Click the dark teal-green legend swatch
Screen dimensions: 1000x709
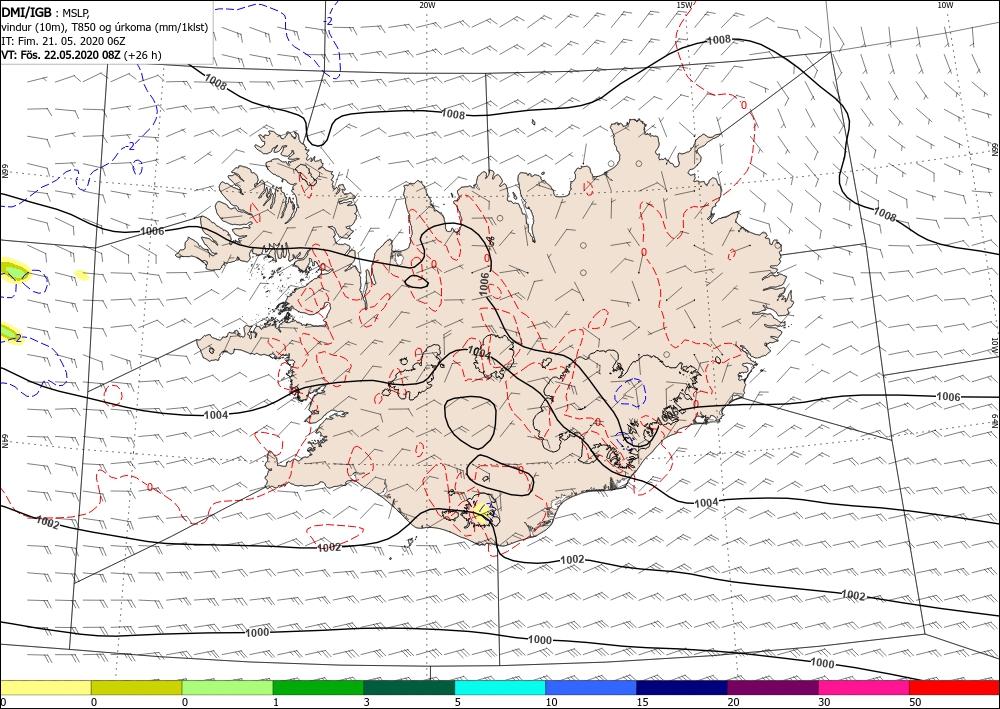click(x=409, y=687)
